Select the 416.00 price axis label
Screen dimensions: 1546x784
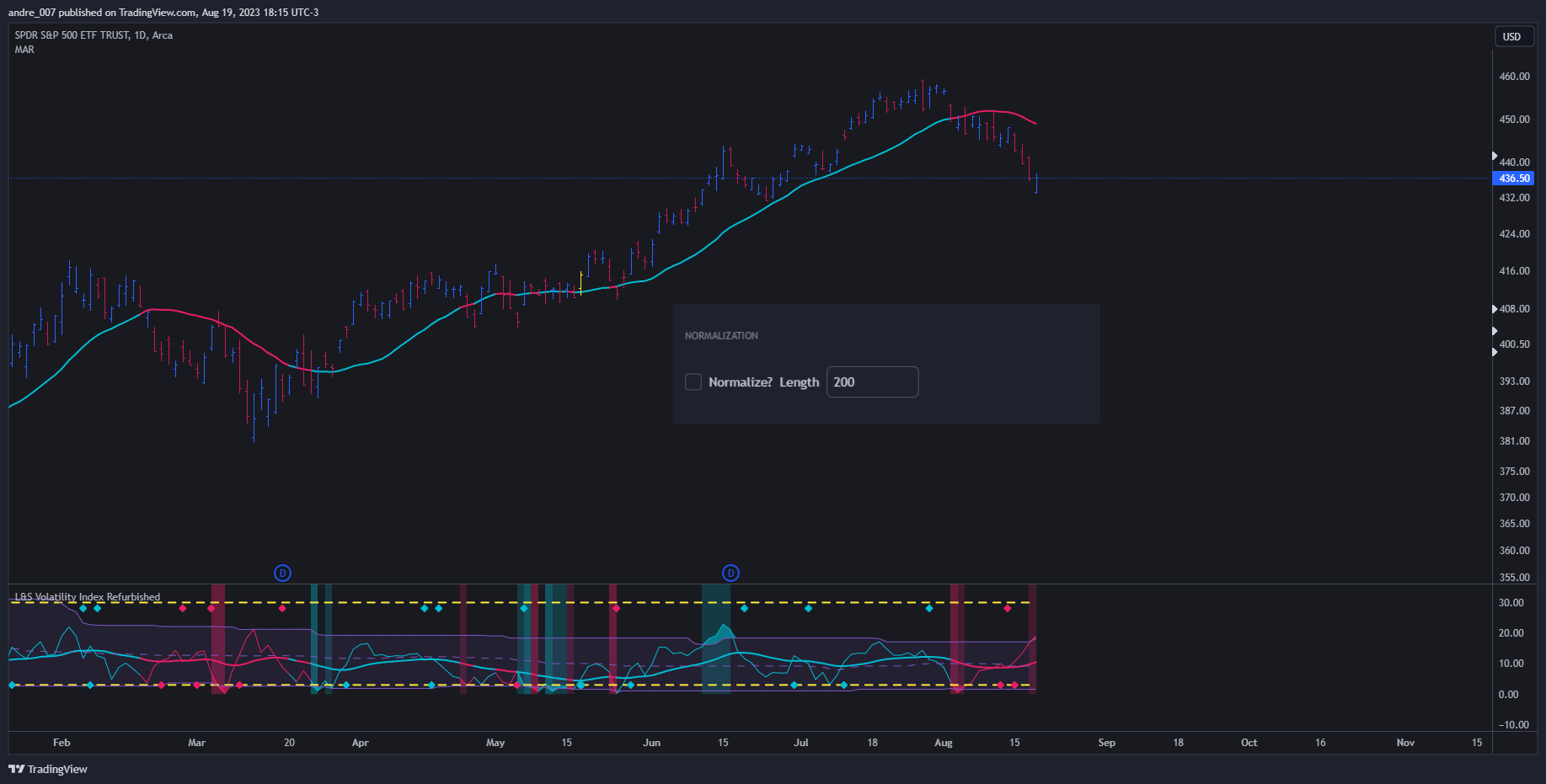click(x=1514, y=271)
